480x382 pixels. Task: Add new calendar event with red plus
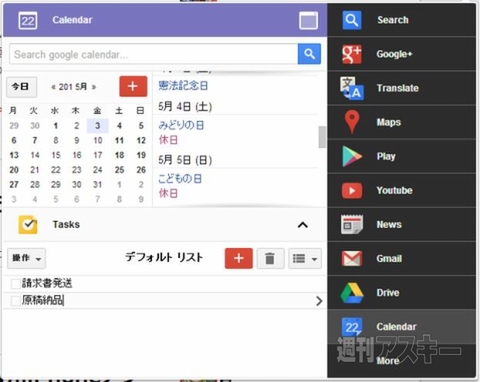pyautogui.click(x=133, y=86)
